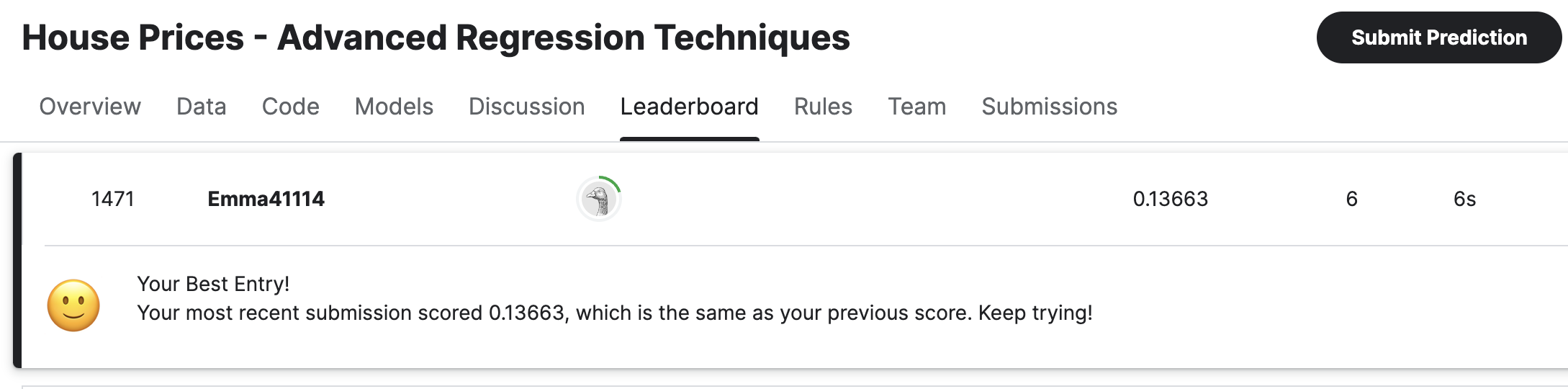Viewport: 1568px width, 389px height.
Task: Select the Leaderboard tab
Action: click(x=689, y=107)
